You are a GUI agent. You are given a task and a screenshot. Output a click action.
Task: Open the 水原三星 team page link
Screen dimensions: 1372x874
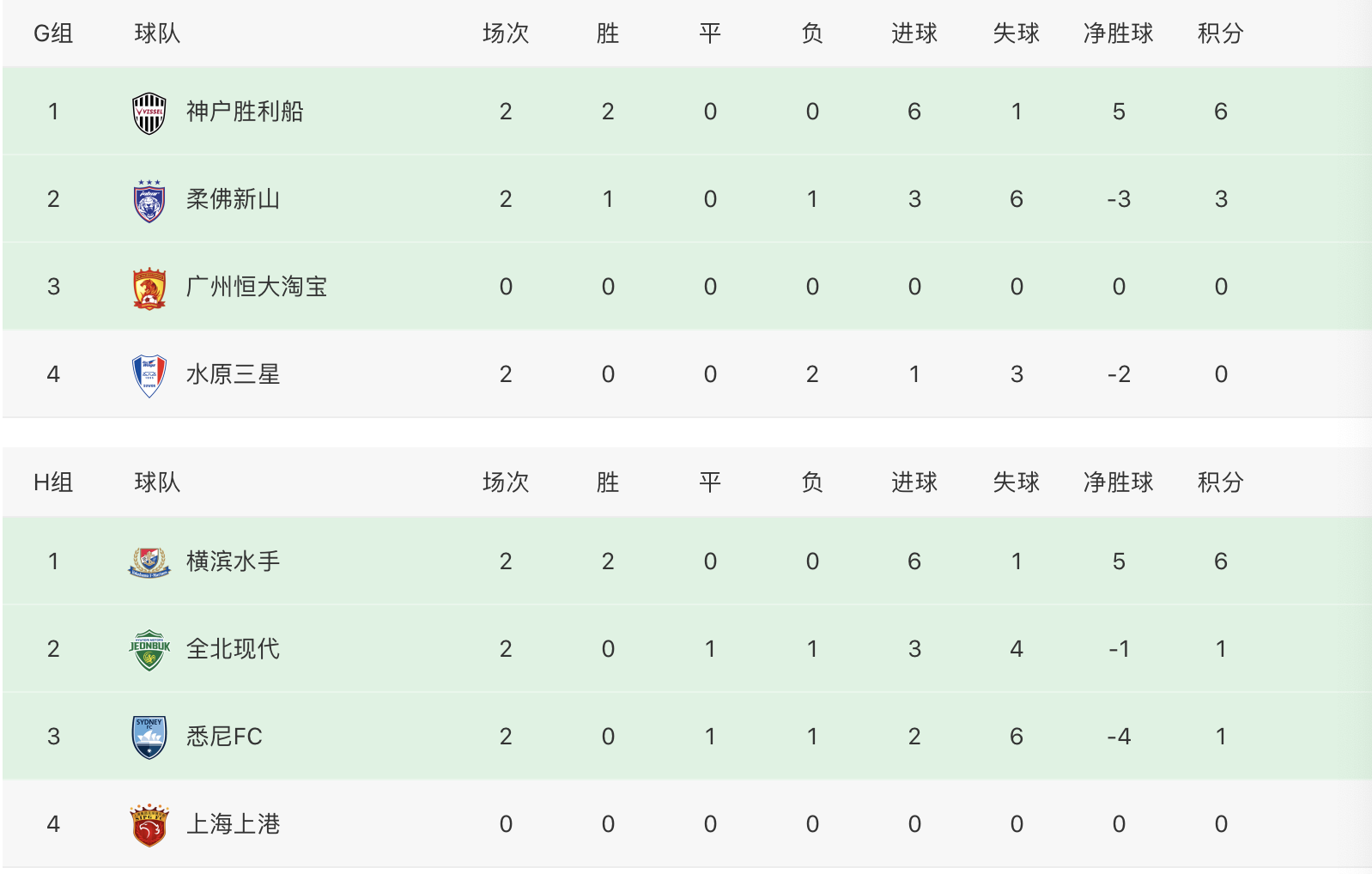click(x=233, y=374)
